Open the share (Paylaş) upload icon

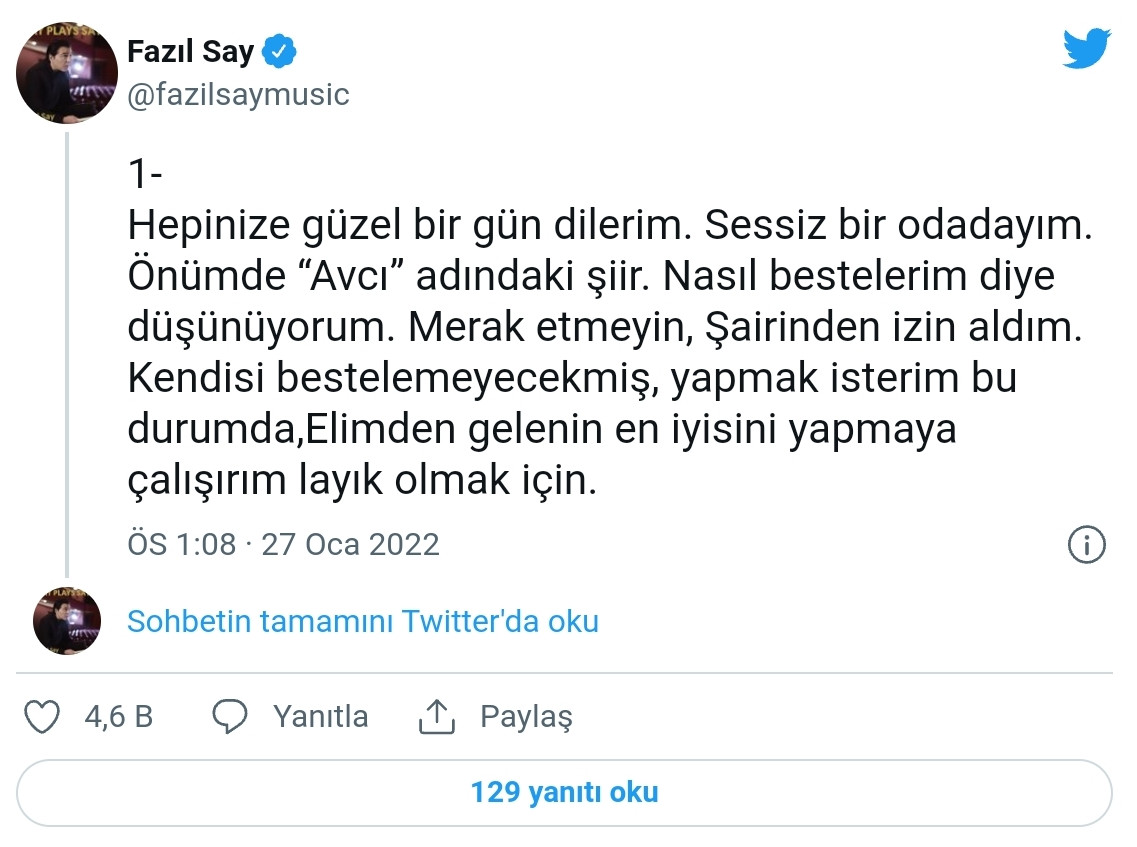(436, 715)
